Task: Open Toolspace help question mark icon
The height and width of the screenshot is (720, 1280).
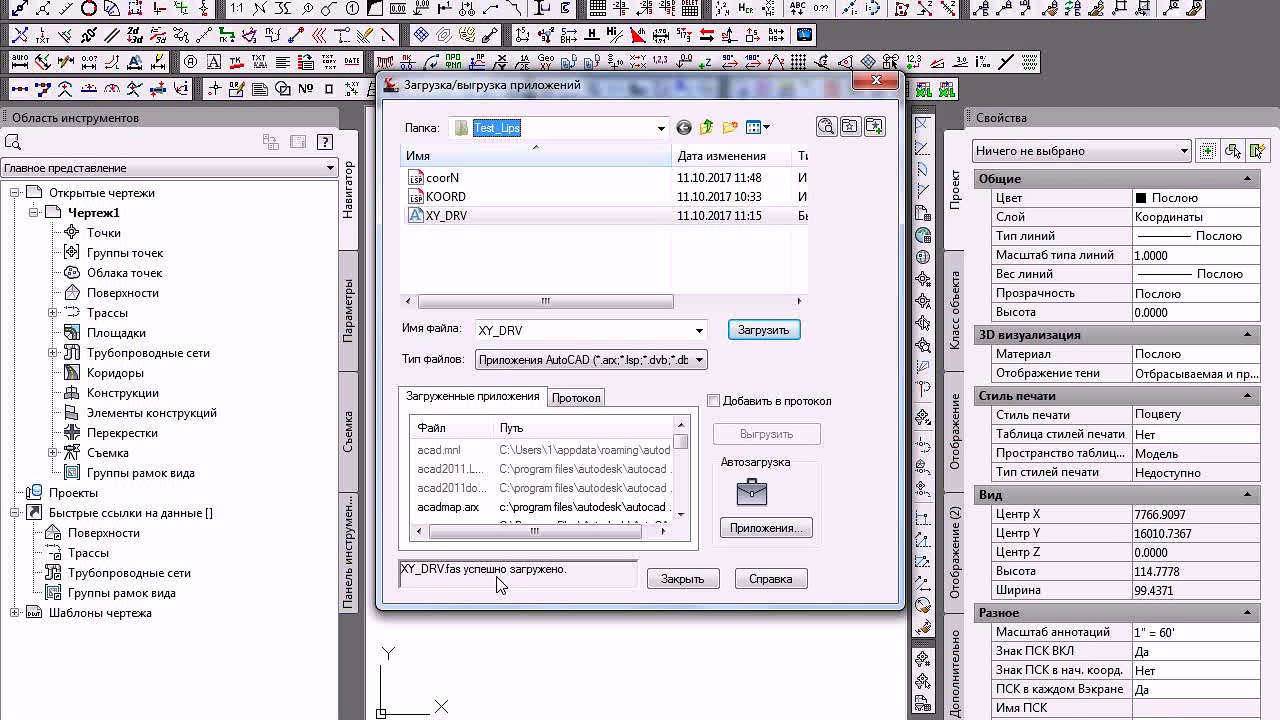Action: coord(324,142)
